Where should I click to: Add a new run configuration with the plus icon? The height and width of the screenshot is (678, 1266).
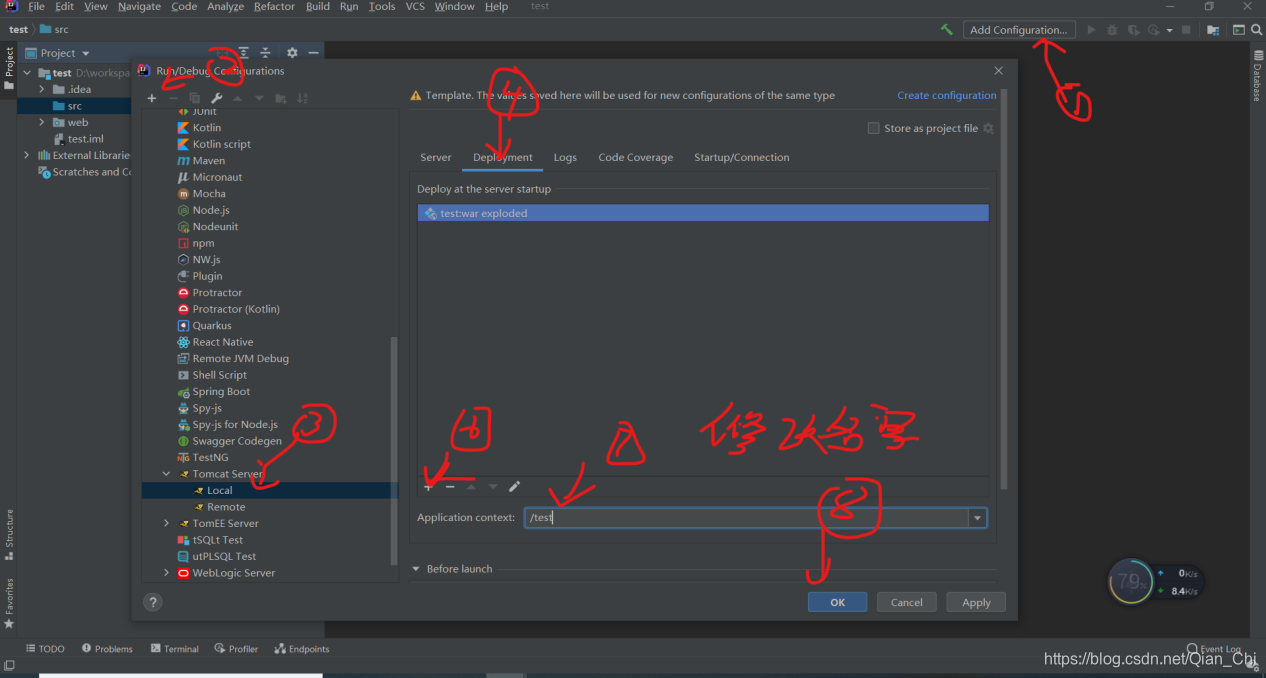pyautogui.click(x=152, y=98)
